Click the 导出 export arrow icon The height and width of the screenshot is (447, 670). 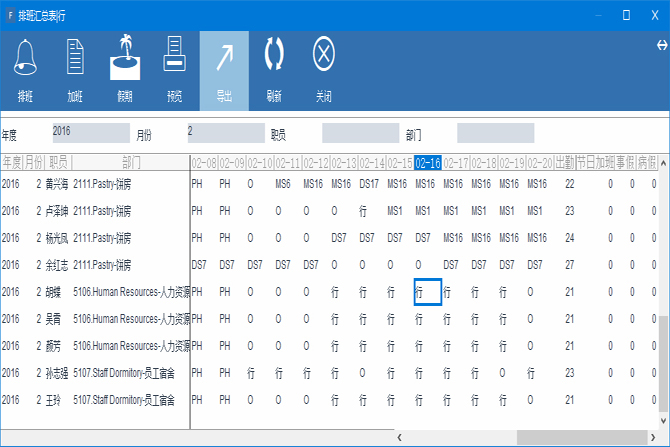pos(224,58)
